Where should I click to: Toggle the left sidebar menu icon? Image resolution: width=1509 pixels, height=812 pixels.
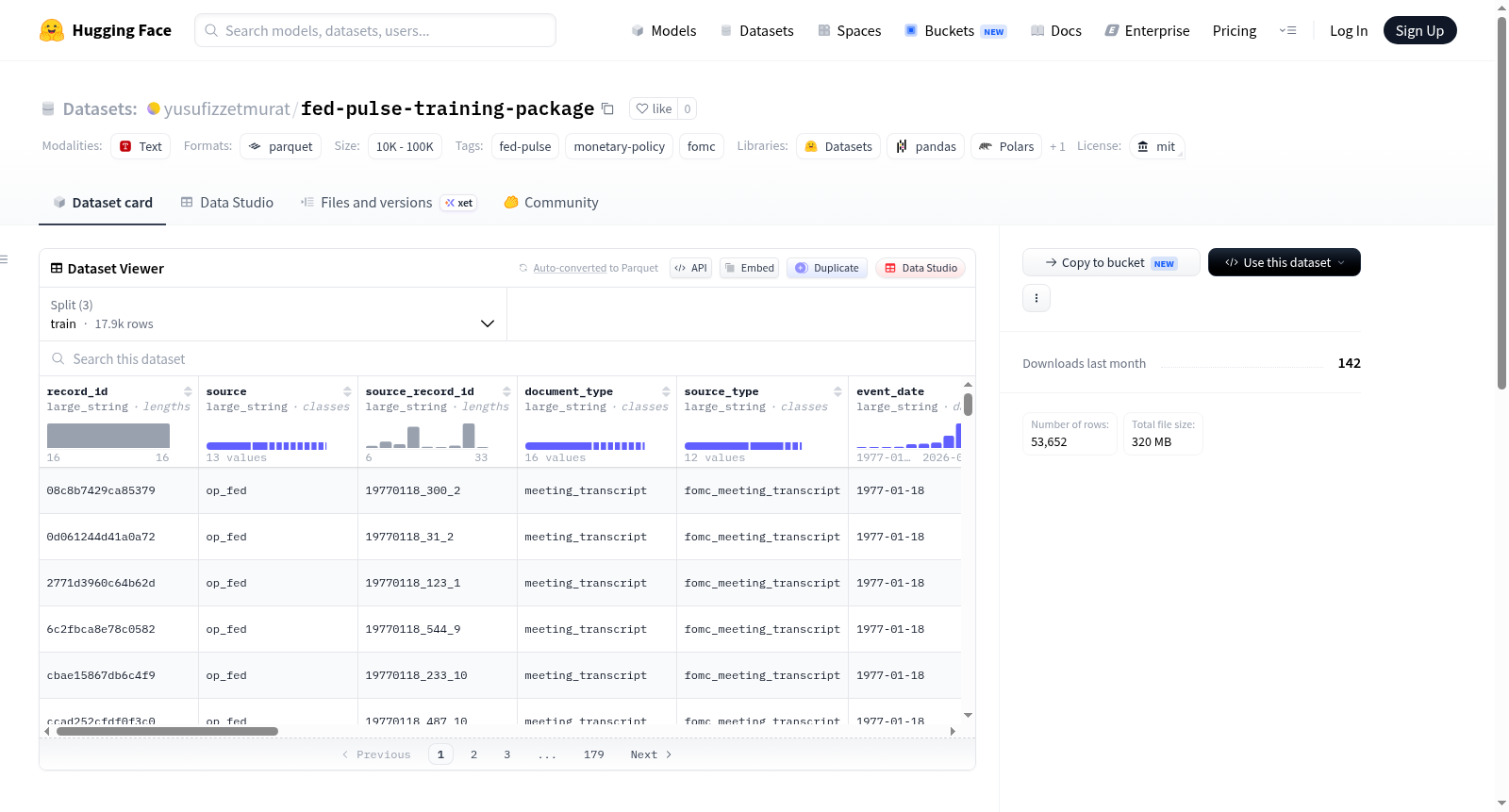5,259
